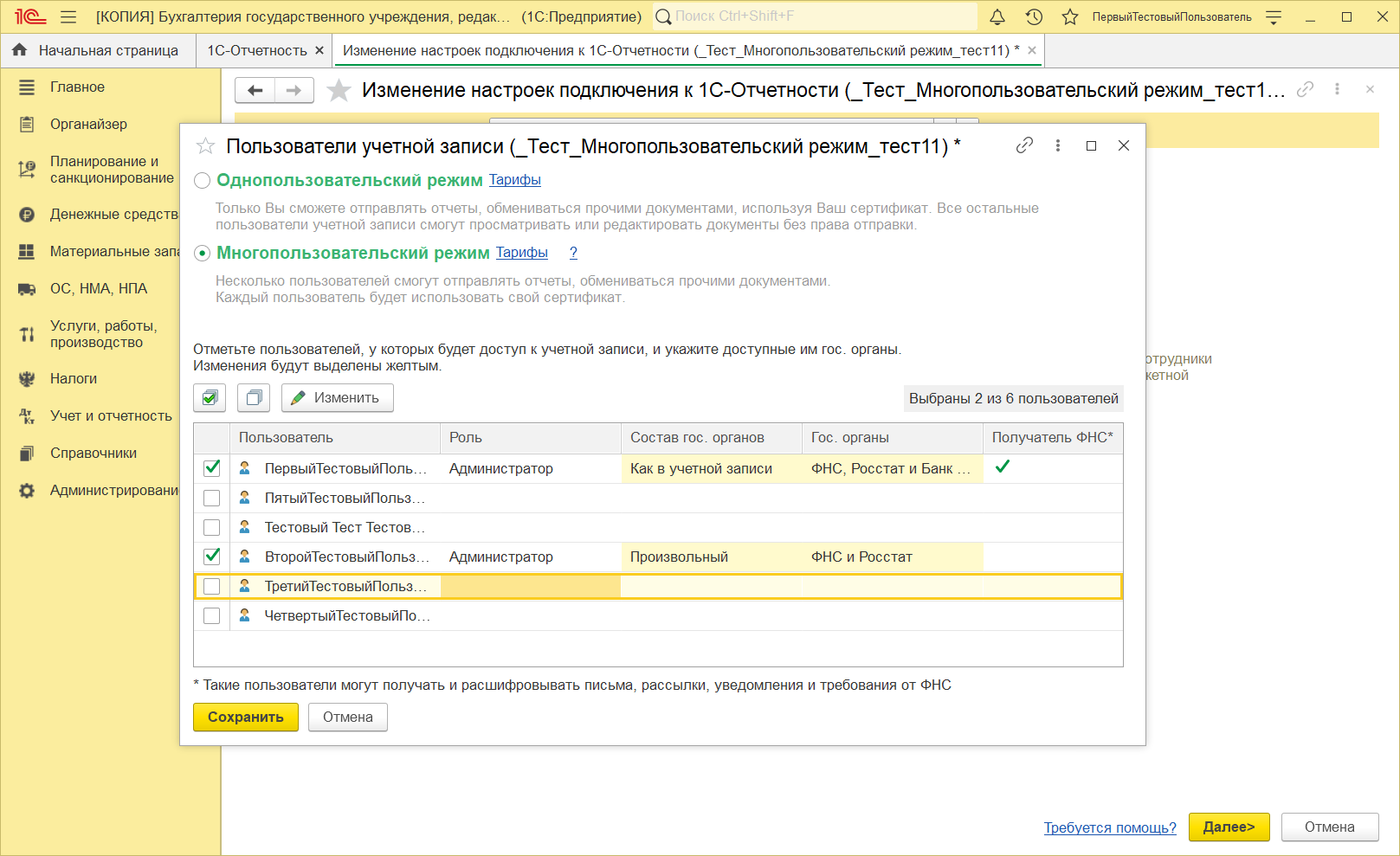Check all users toolbar button
The image size is (1400, 856).
pyautogui.click(x=210, y=398)
